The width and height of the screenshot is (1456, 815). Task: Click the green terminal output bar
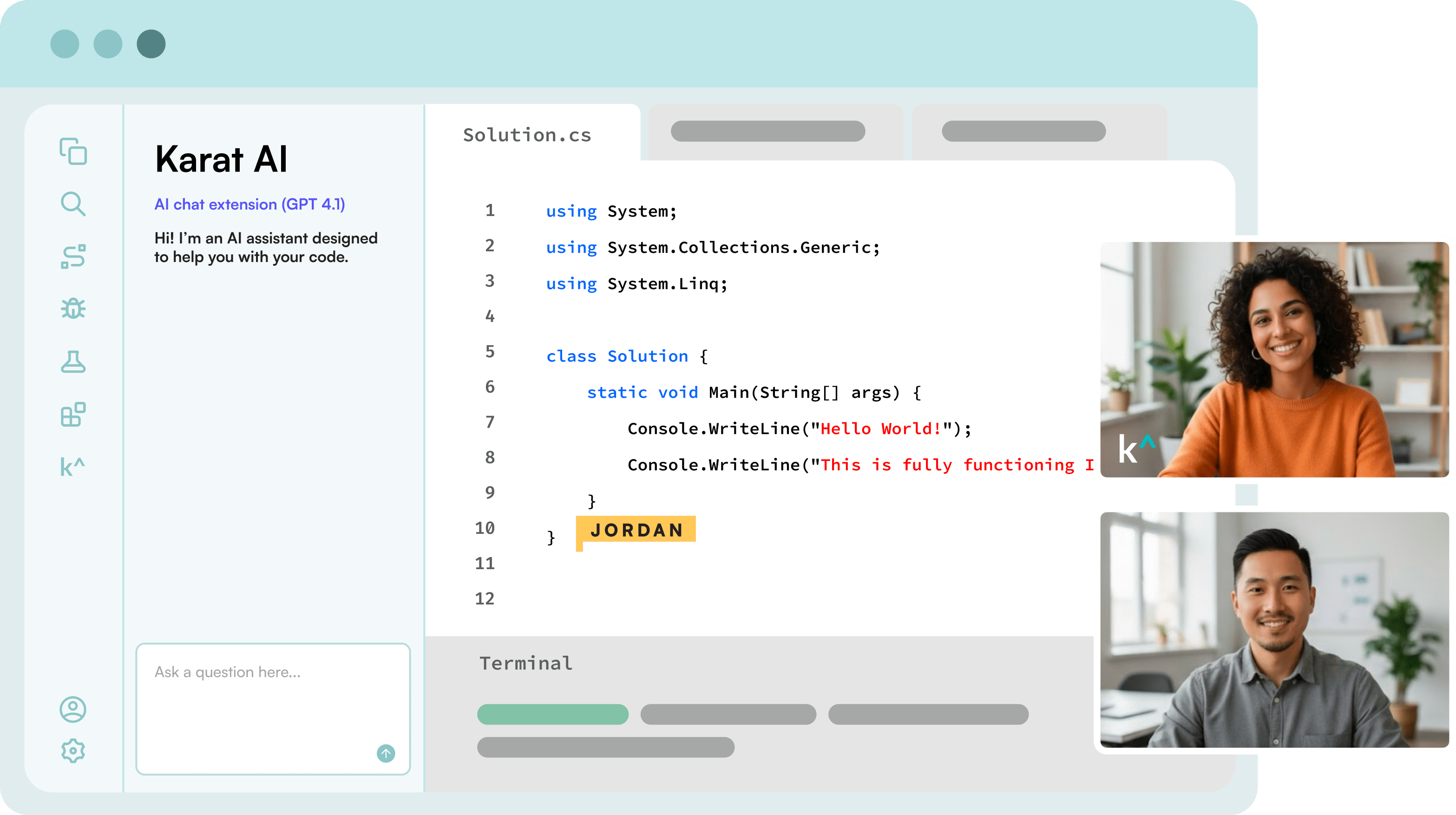coord(552,714)
